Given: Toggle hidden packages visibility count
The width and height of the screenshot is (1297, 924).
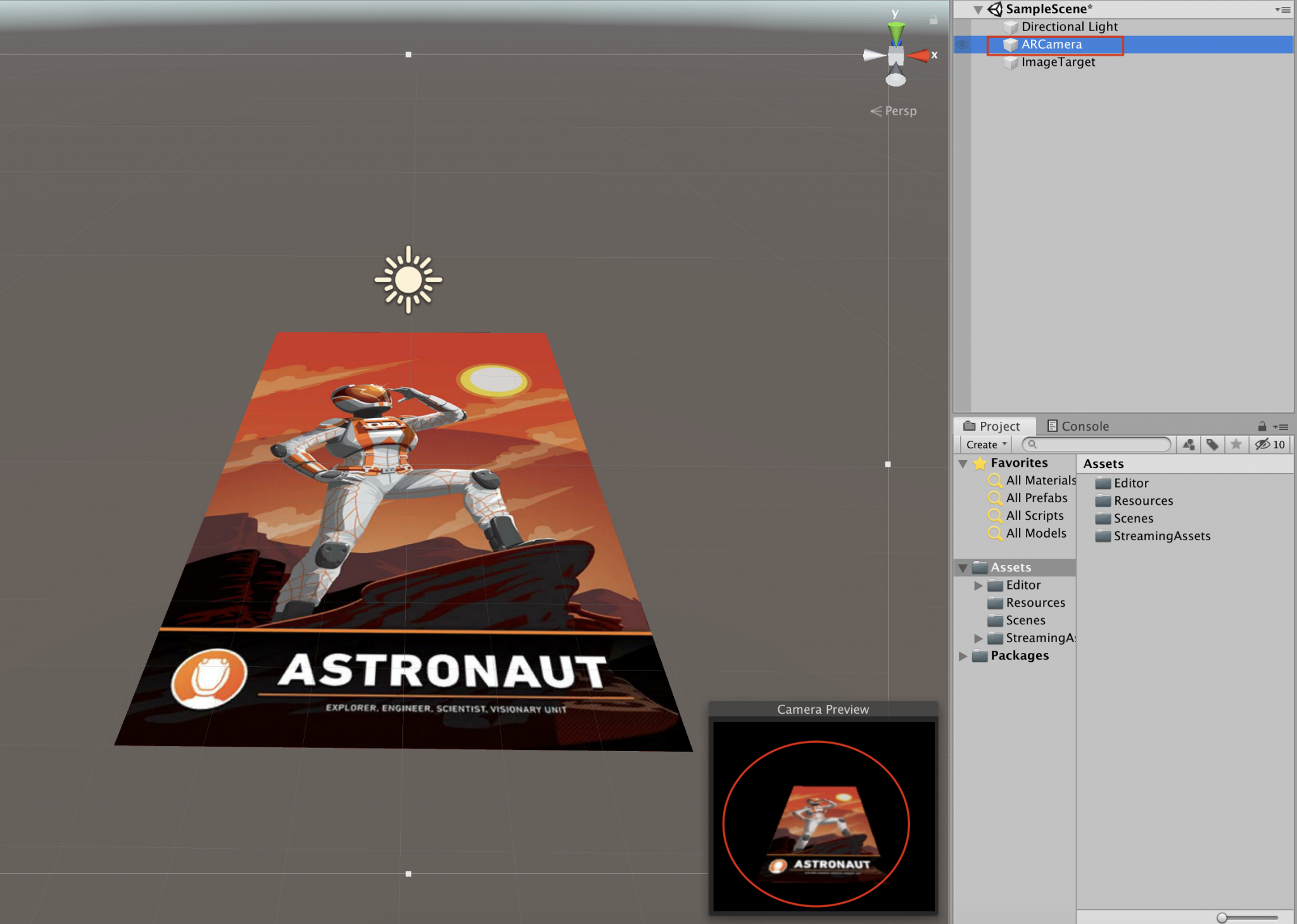Looking at the screenshot, I should 1270,445.
